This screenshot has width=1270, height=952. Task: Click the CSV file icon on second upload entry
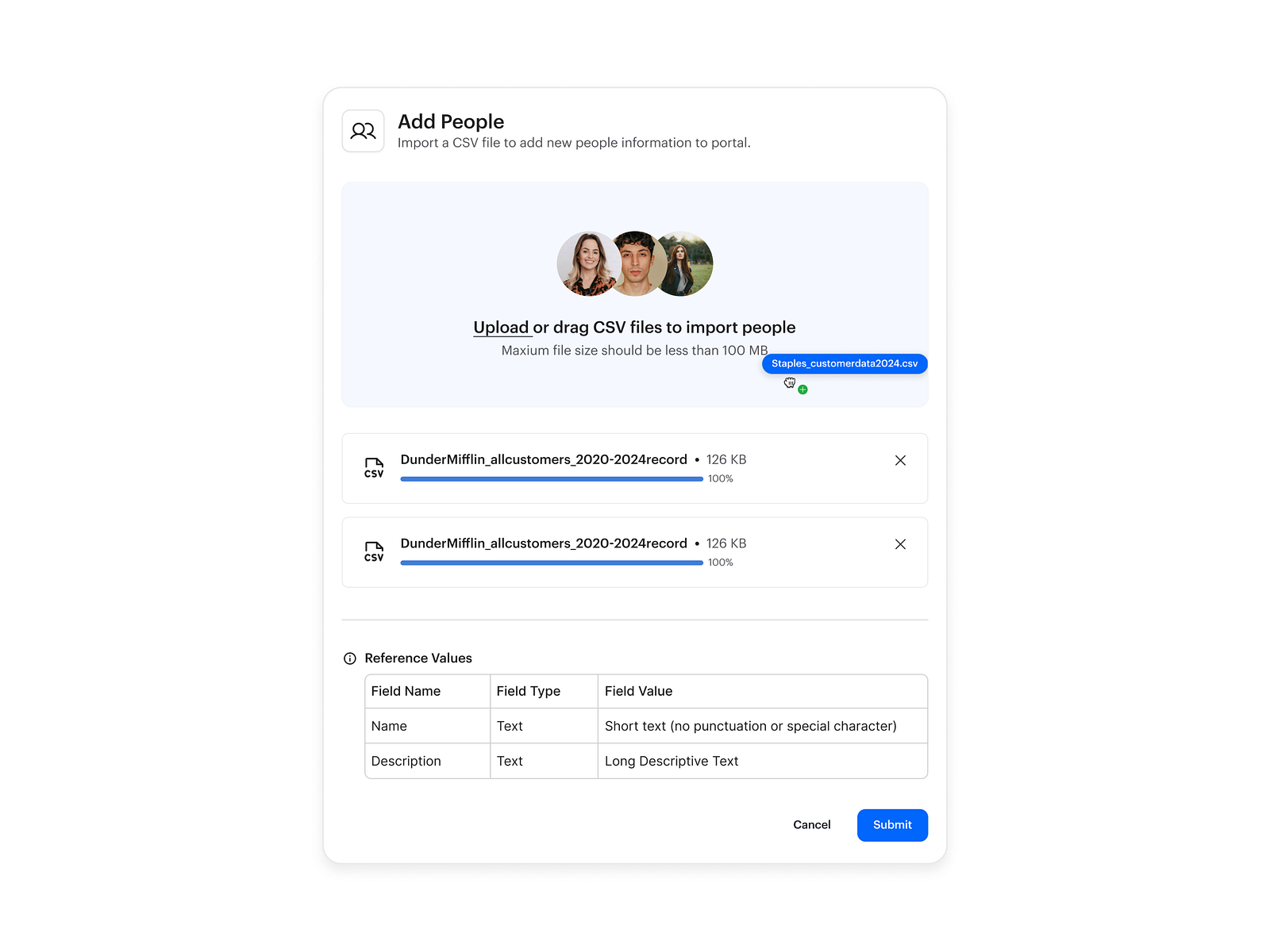pos(373,552)
